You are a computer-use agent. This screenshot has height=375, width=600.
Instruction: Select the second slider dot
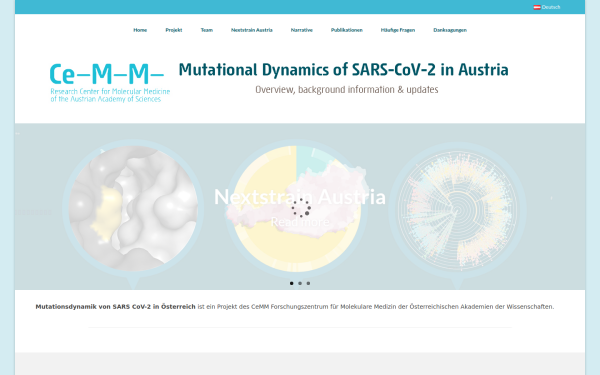(x=300, y=283)
